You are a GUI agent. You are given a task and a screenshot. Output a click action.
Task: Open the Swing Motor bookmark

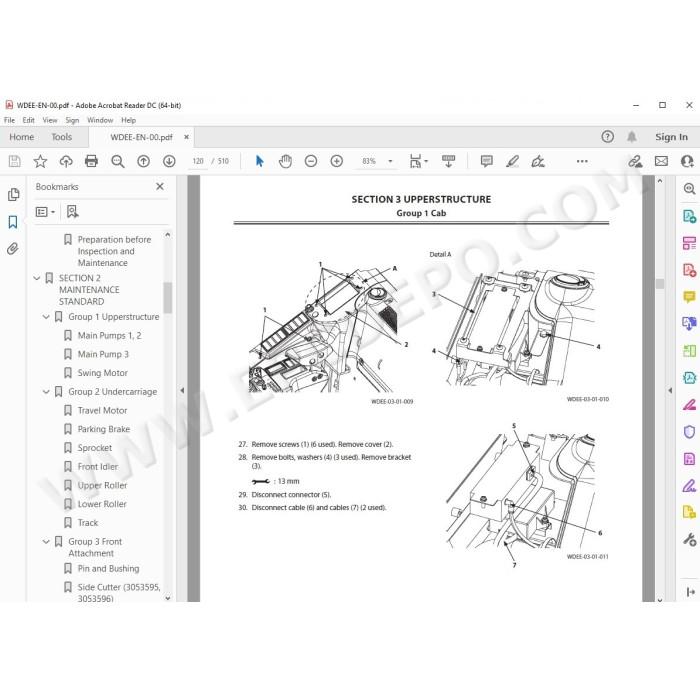coord(103,373)
